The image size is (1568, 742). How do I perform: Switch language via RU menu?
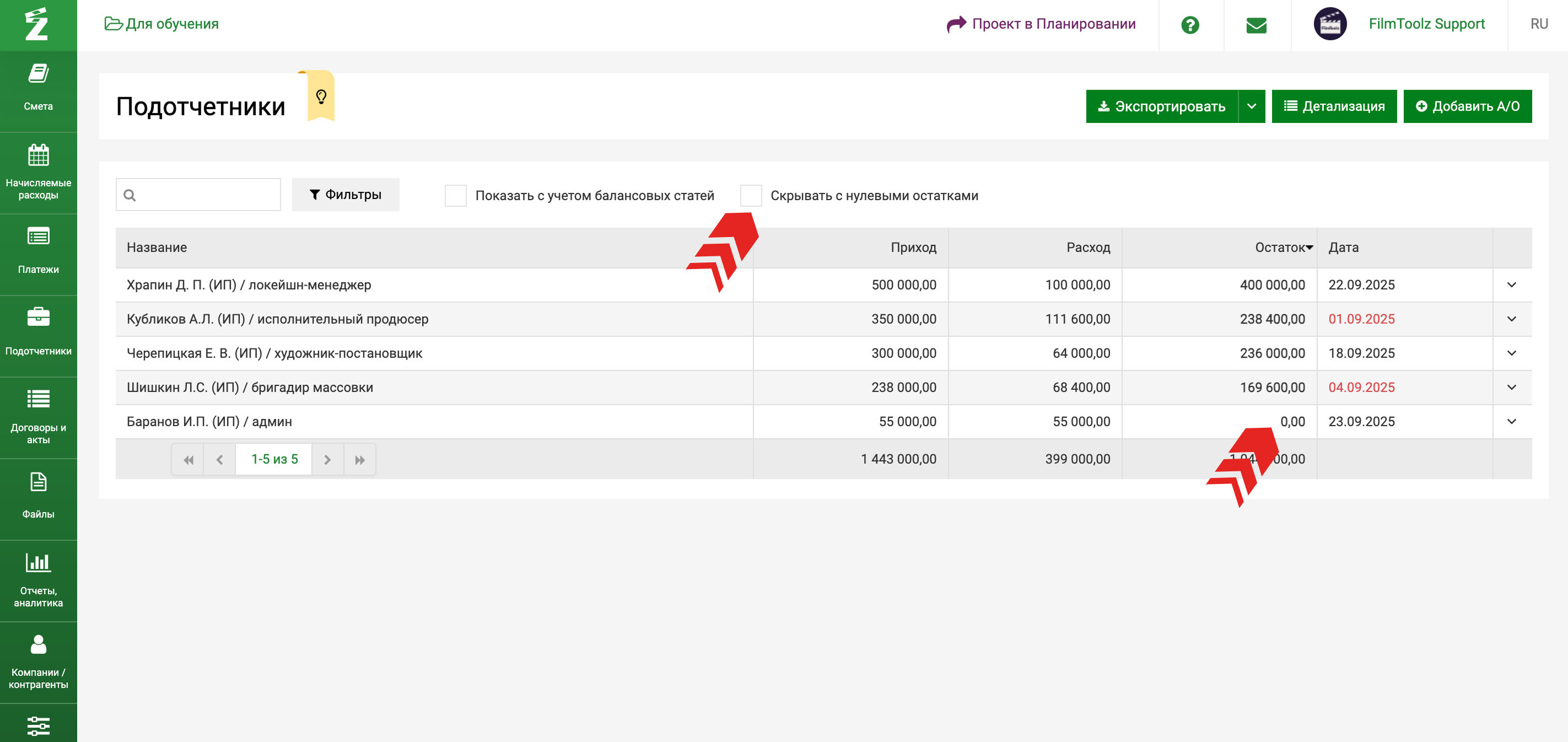(x=1538, y=24)
